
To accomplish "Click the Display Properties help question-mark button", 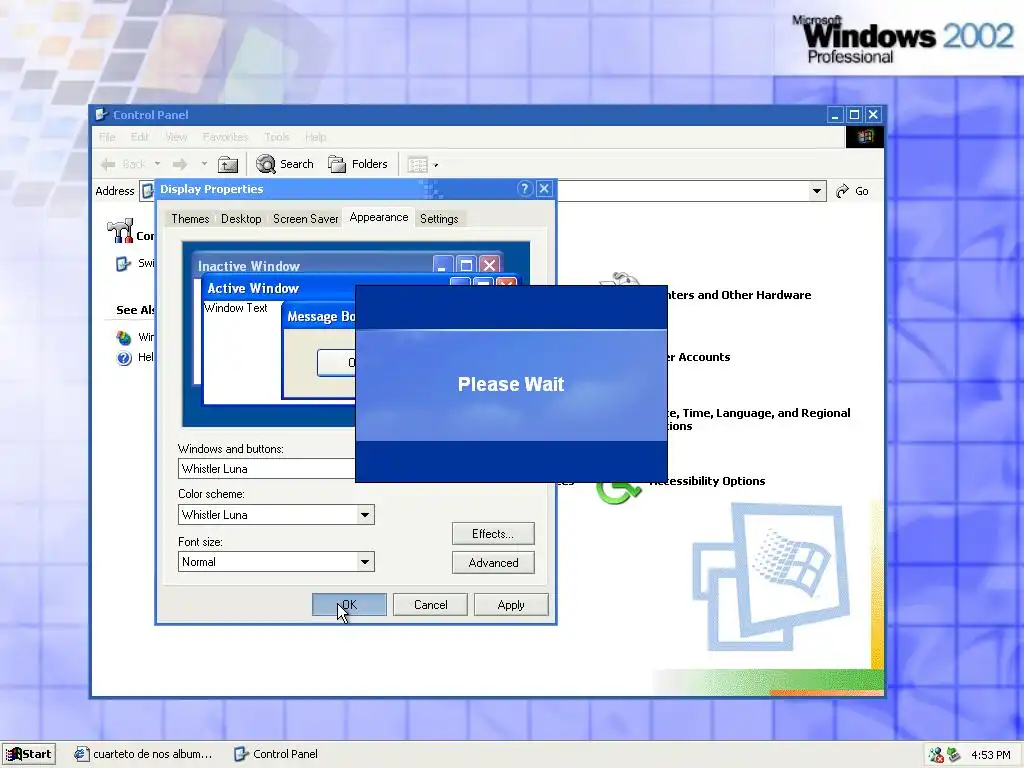I will 524,189.
